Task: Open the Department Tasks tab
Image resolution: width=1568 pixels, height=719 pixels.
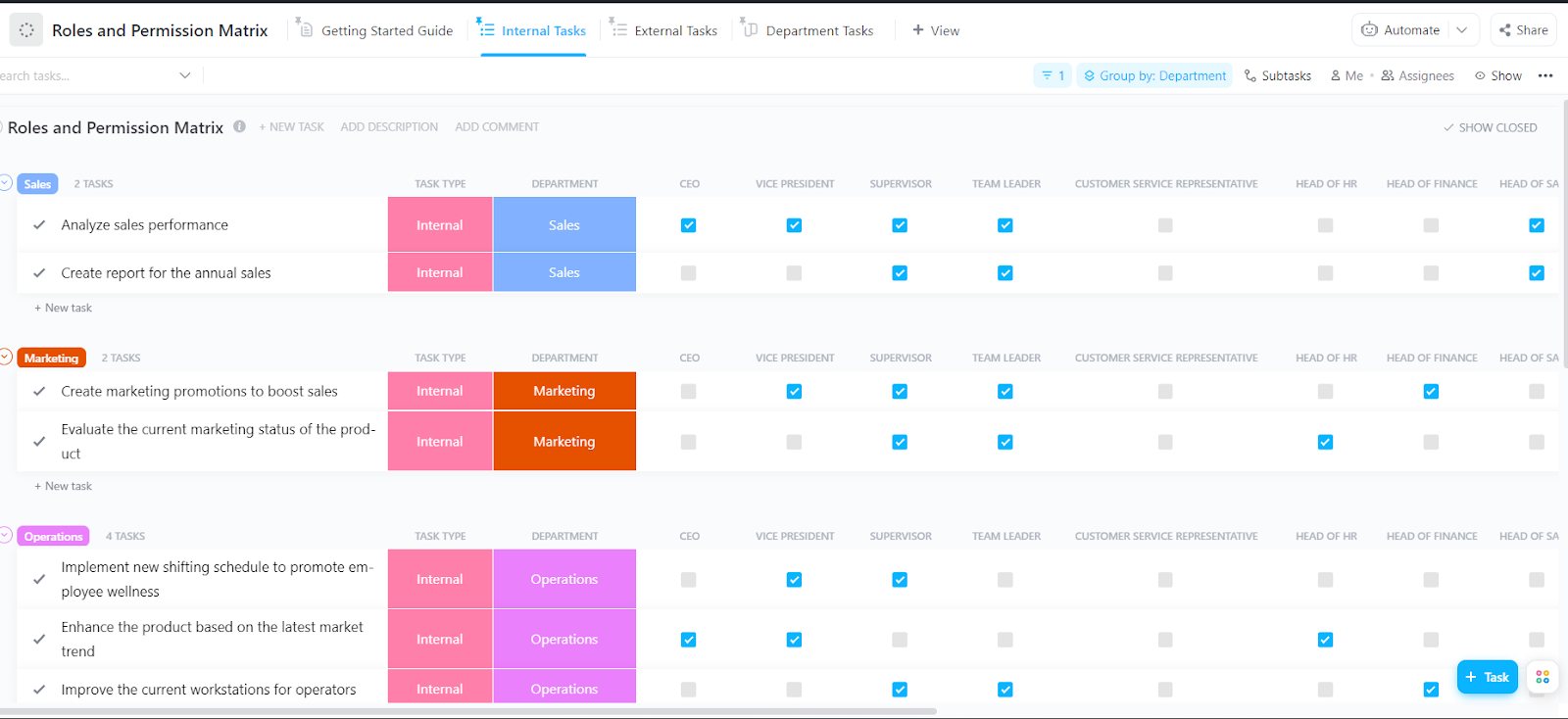Action: point(808,30)
